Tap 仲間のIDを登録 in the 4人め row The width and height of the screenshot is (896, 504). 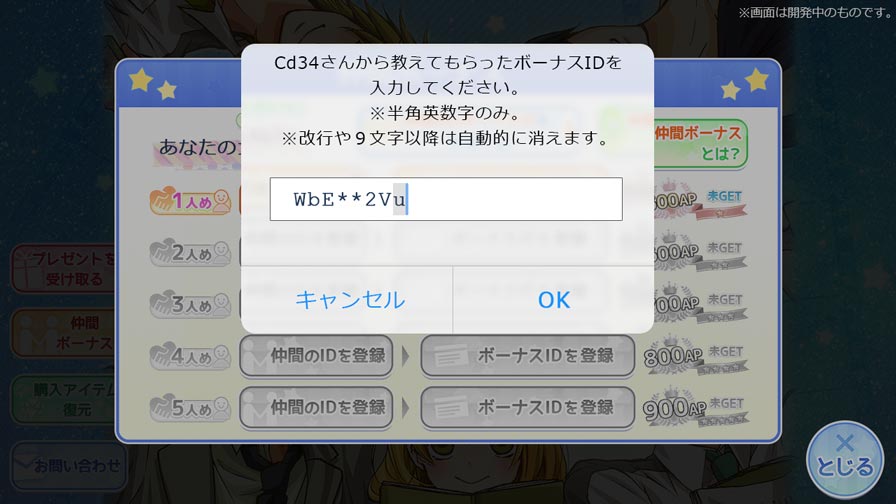point(316,356)
